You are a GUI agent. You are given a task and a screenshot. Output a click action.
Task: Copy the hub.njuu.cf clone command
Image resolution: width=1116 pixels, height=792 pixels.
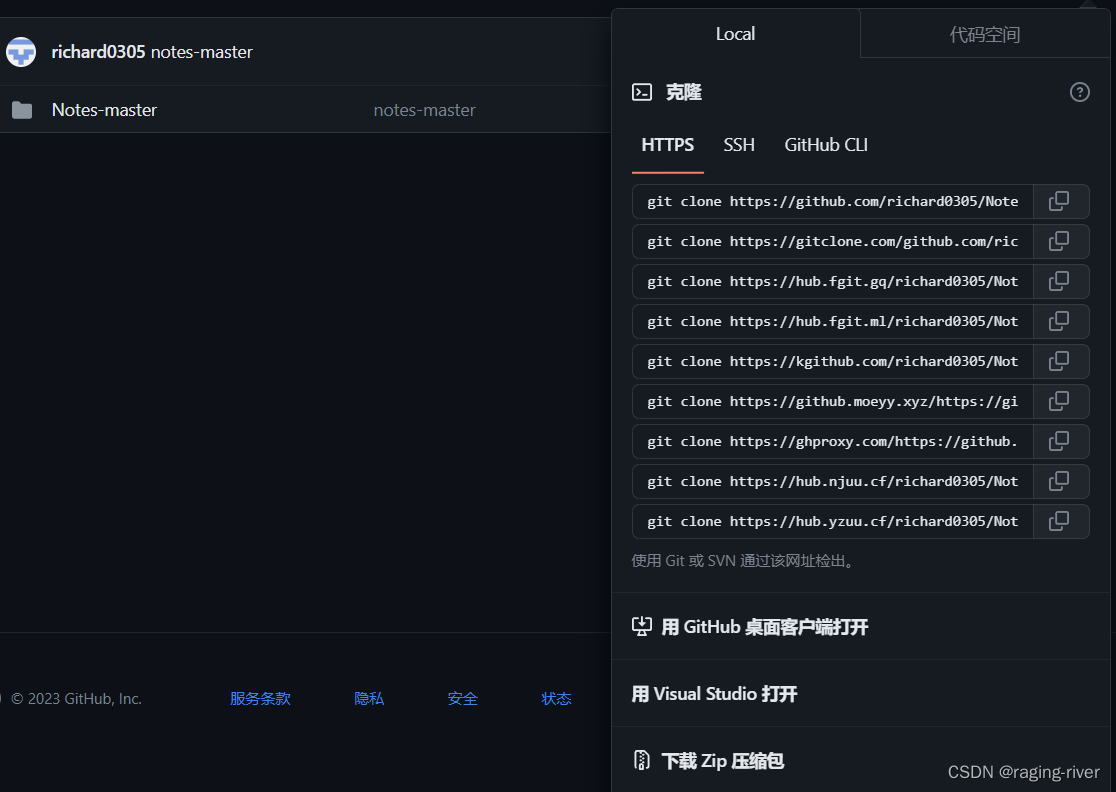[x=1060, y=481]
